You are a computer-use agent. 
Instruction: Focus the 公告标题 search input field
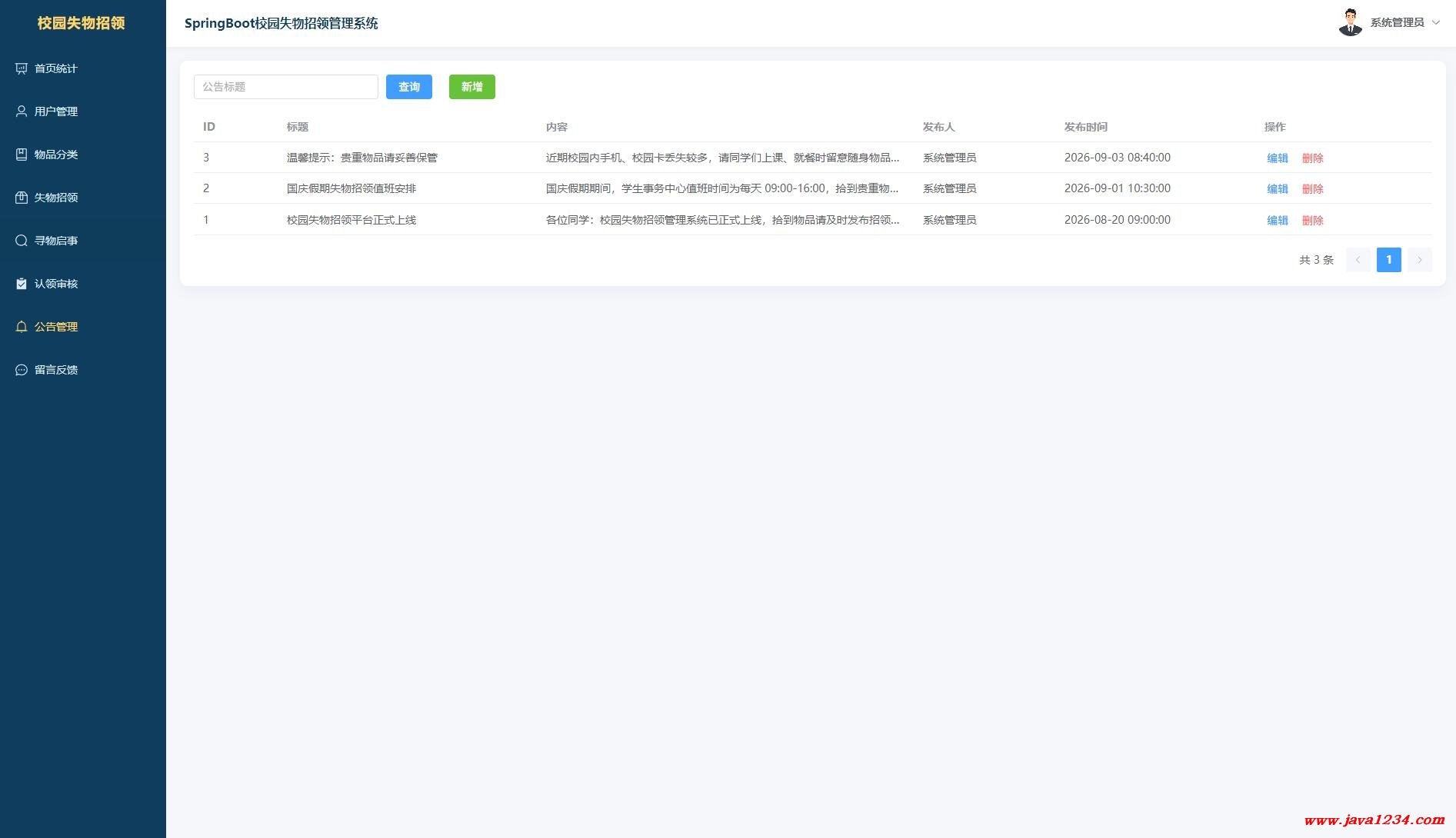tap(286, 87)
